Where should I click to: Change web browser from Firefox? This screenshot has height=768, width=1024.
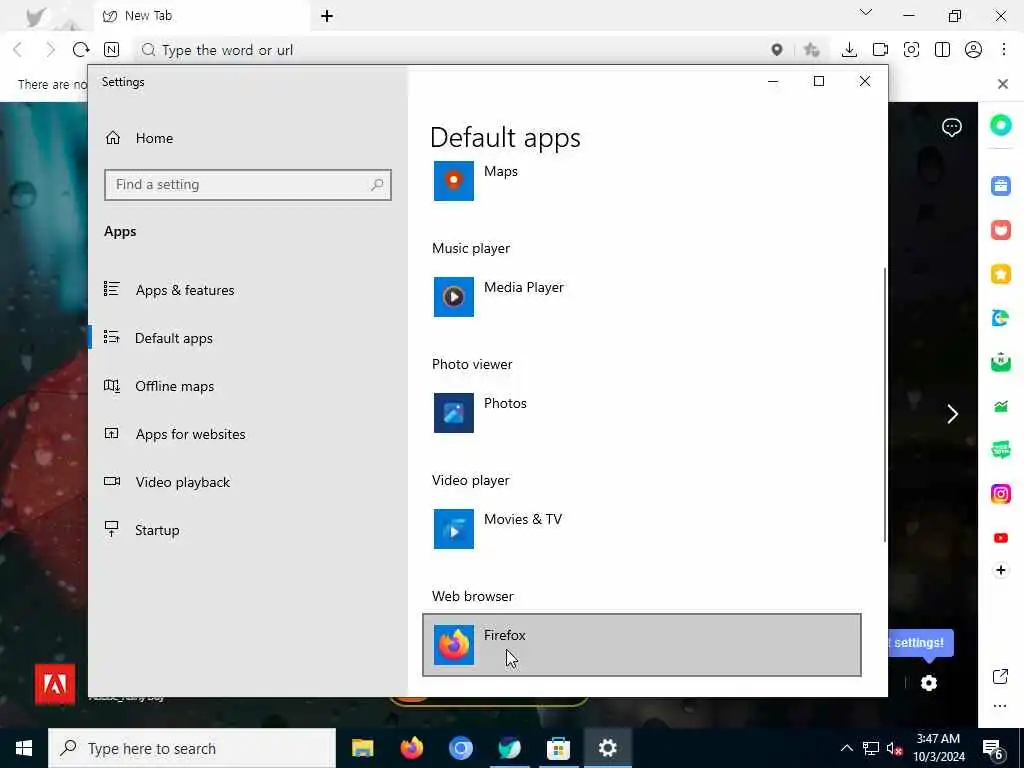pyautogui.click(x=642, y=645)
